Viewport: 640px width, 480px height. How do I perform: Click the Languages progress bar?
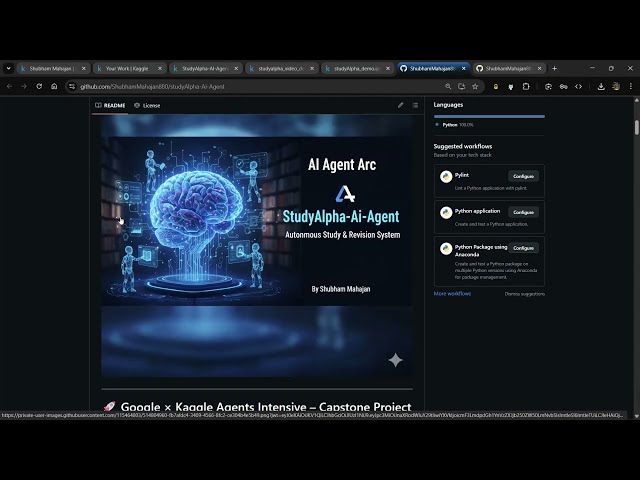(489, 117)
